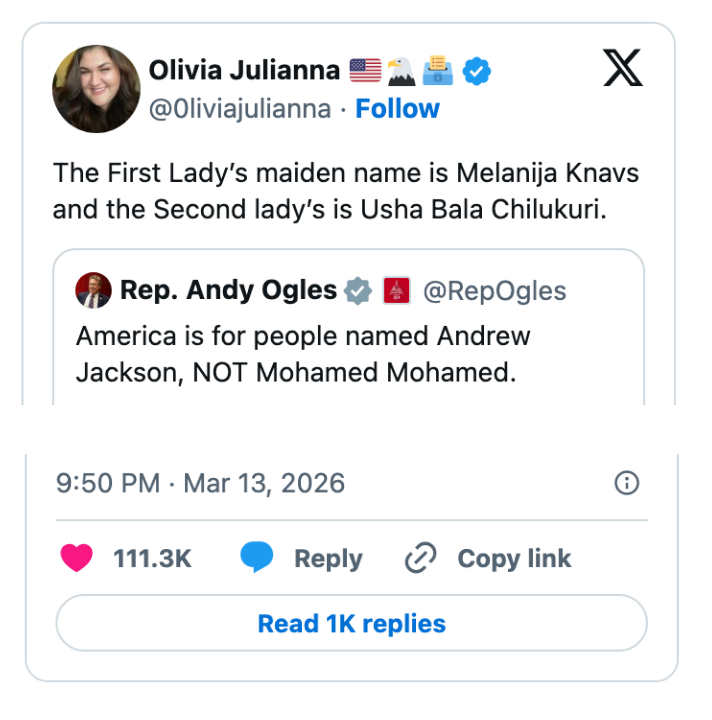Click the blue reply speech bubble icon
The image size is (712, 720).
click(257, 558)
